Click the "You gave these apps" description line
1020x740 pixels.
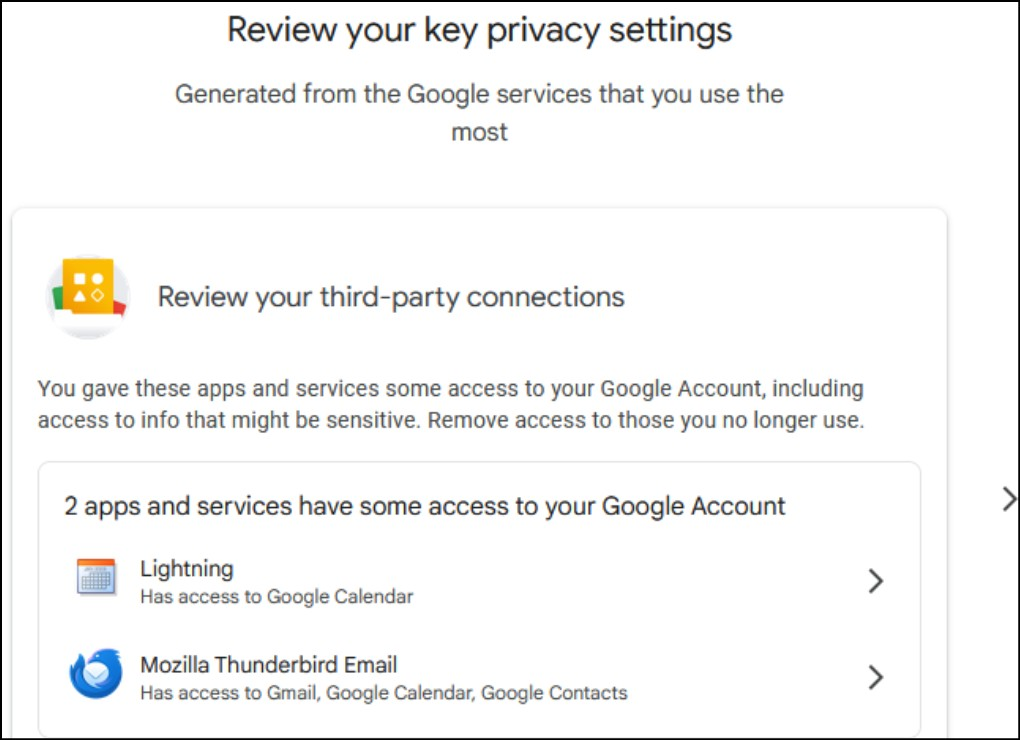click(450, 388)
